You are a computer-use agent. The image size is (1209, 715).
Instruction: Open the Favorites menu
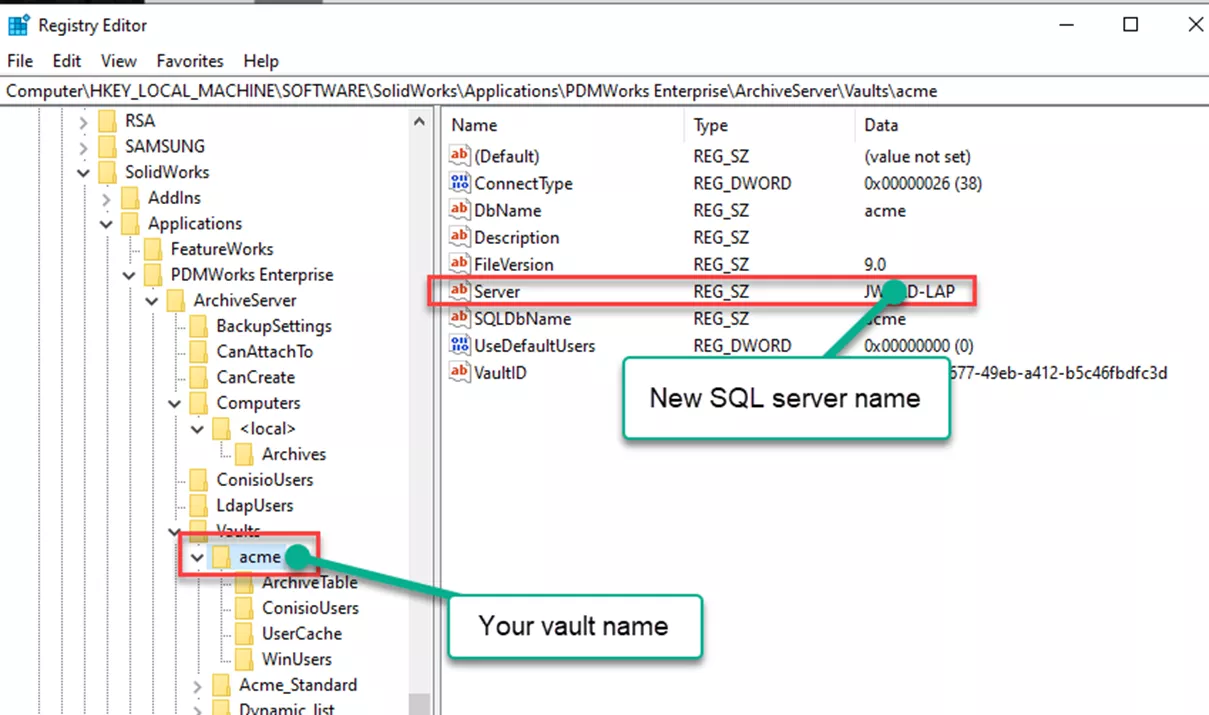tap(189, 61)
